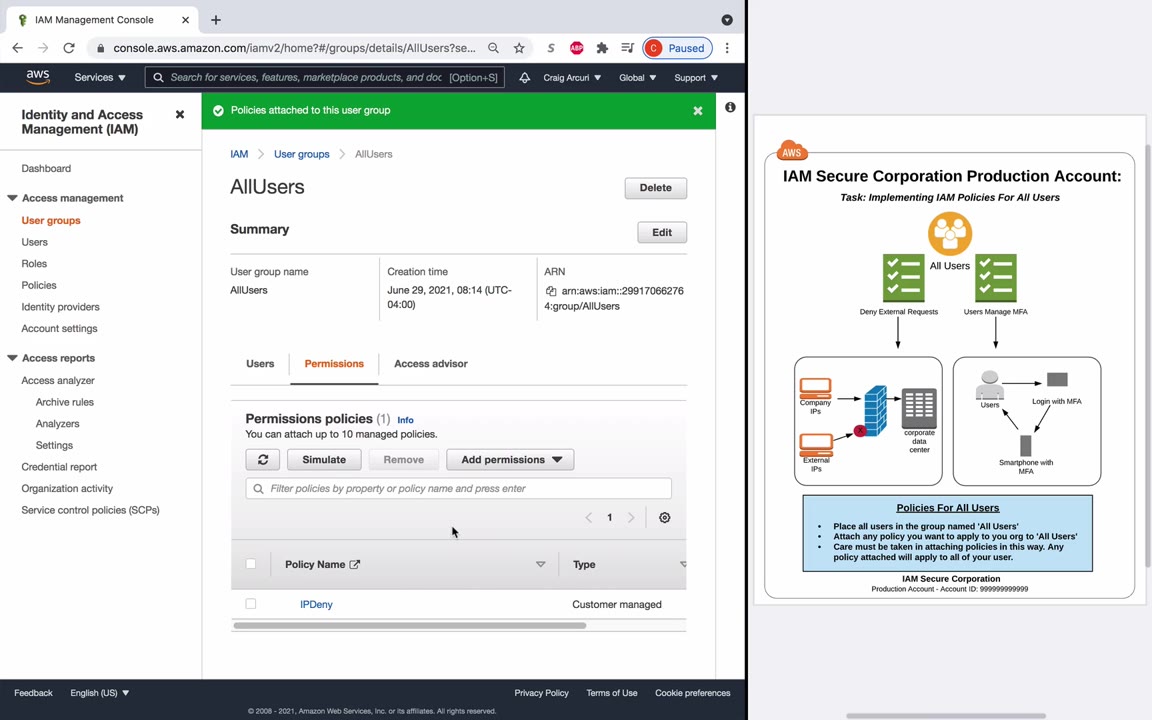Dismiss the green success banner

(698, 111)
